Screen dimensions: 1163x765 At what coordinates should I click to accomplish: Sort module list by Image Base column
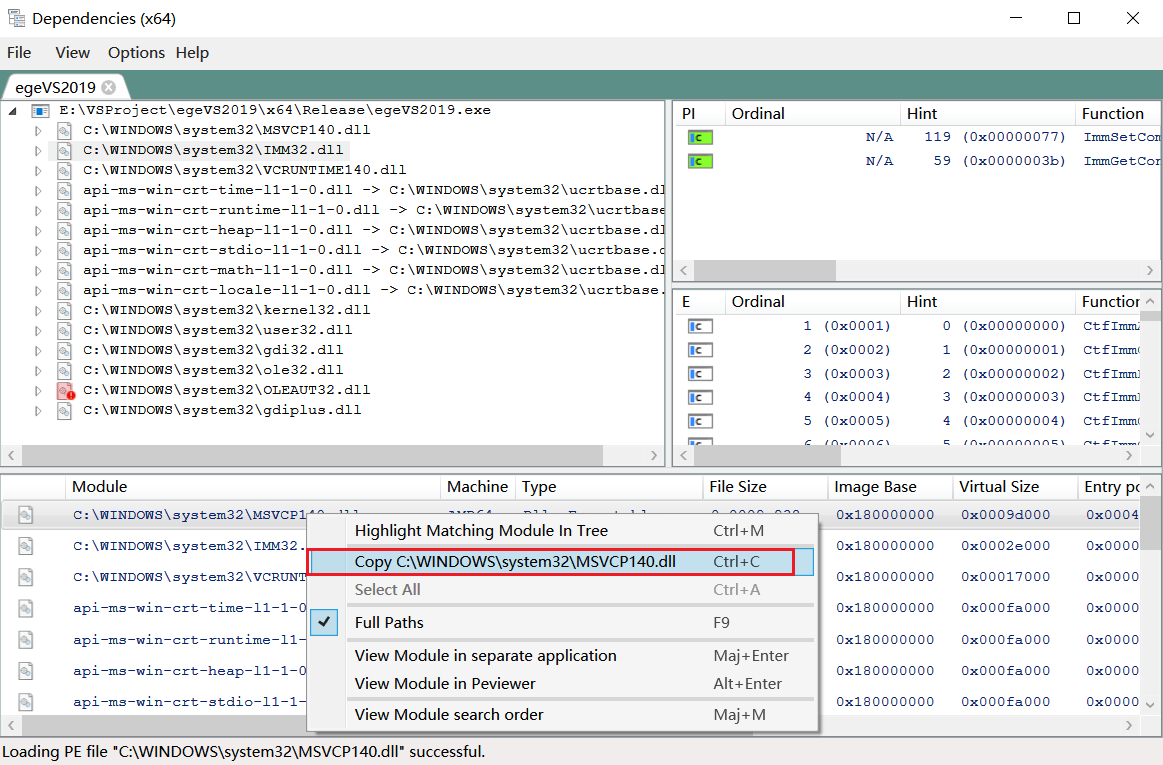[890, 487]
